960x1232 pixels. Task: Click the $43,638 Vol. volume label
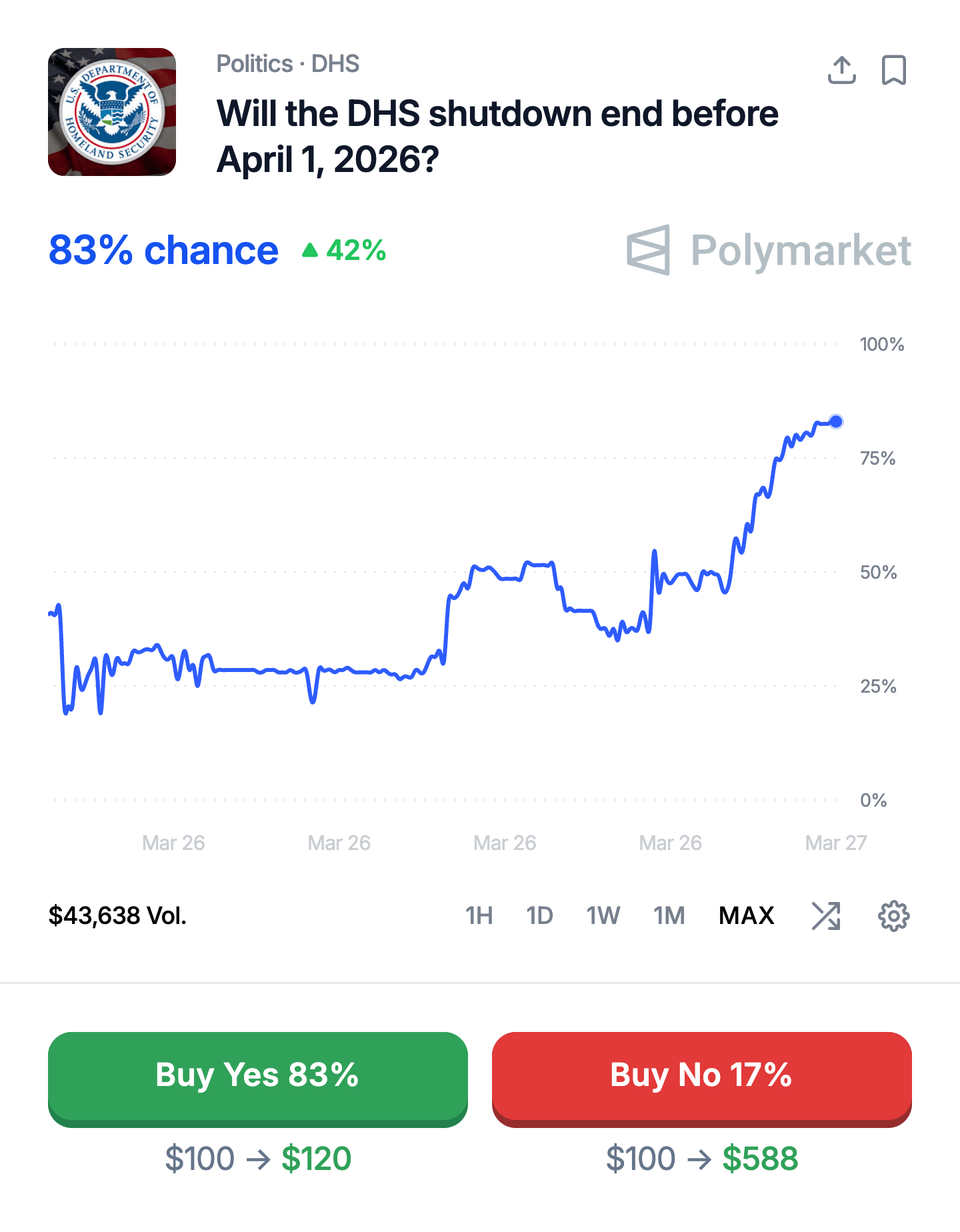point(117,915)
